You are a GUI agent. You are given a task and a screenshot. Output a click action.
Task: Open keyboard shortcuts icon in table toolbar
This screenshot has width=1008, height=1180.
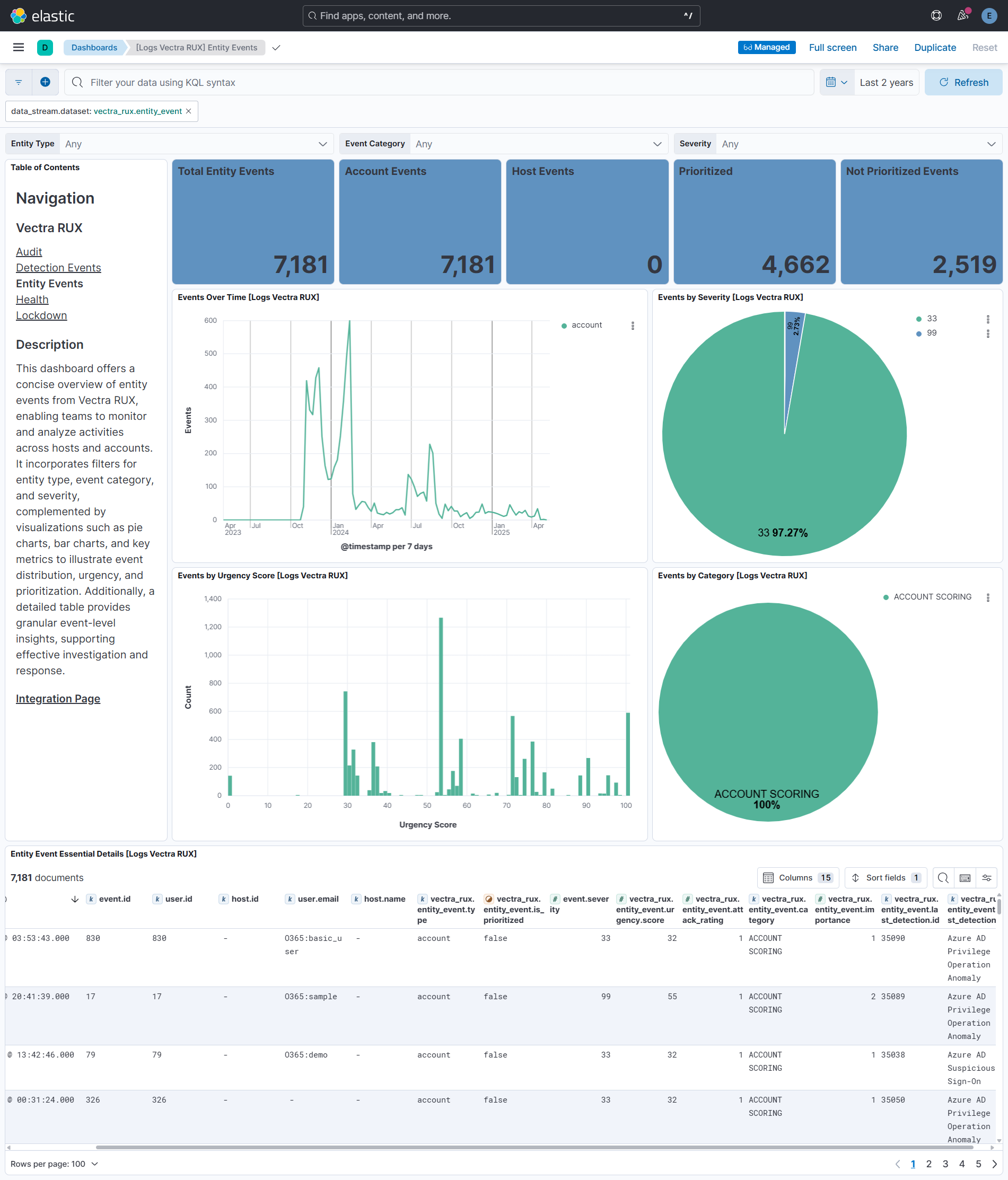coord(965,878)
